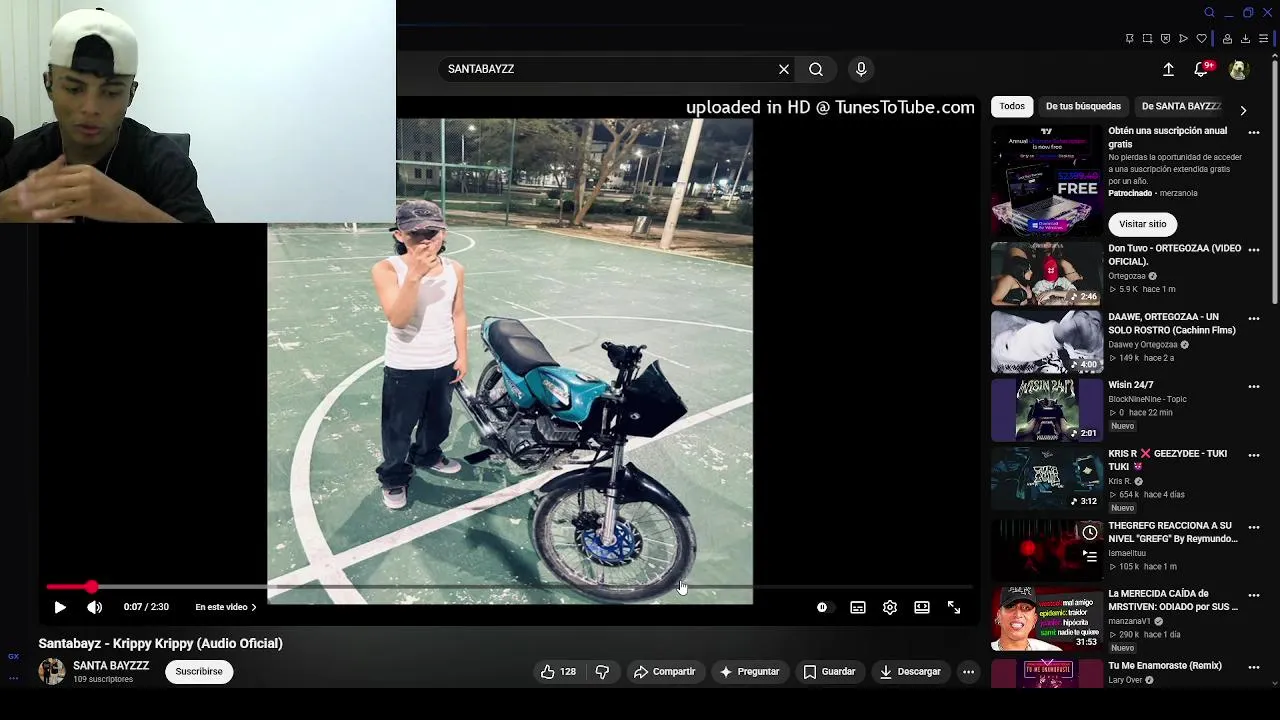The height and width of the screenshot is (720, 1280).
Task: Open the Ismaelituu channel name
Action: (x=1127, y=553)
